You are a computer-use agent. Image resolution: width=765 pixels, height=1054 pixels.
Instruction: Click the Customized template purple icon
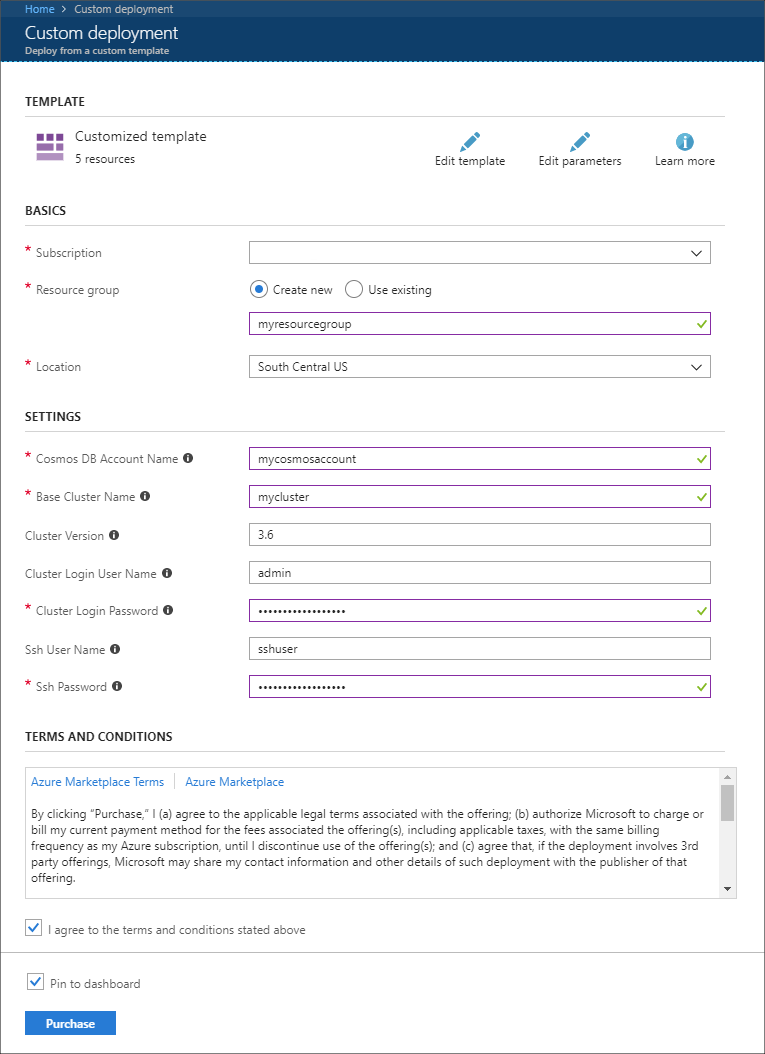click(50, 146)
